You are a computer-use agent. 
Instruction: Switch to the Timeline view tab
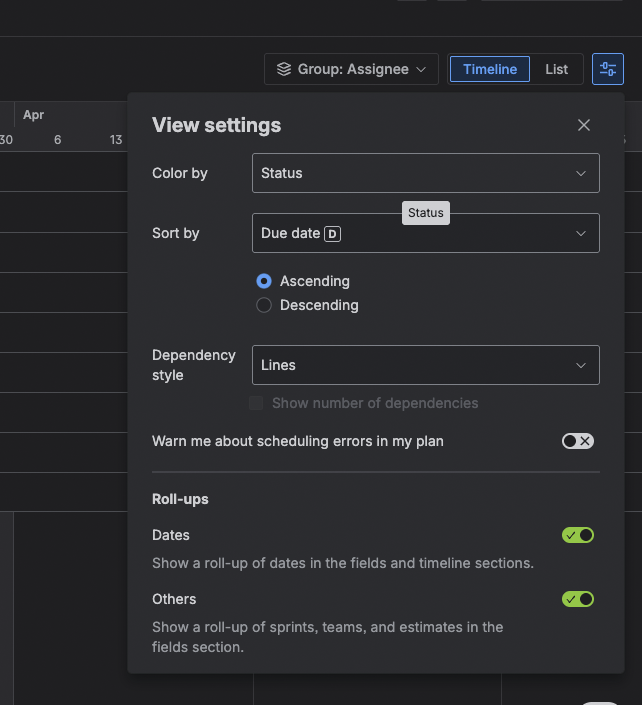coord(490,69)
